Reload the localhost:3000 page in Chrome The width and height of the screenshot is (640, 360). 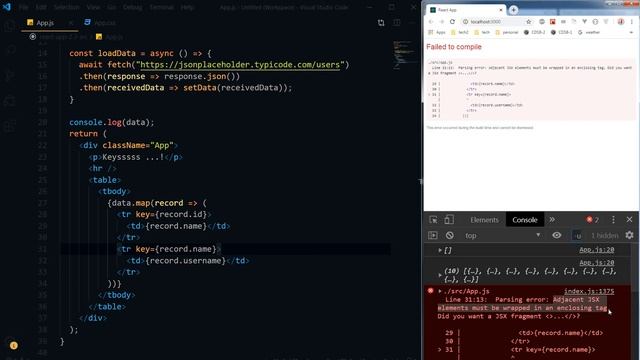click(452, 22)
